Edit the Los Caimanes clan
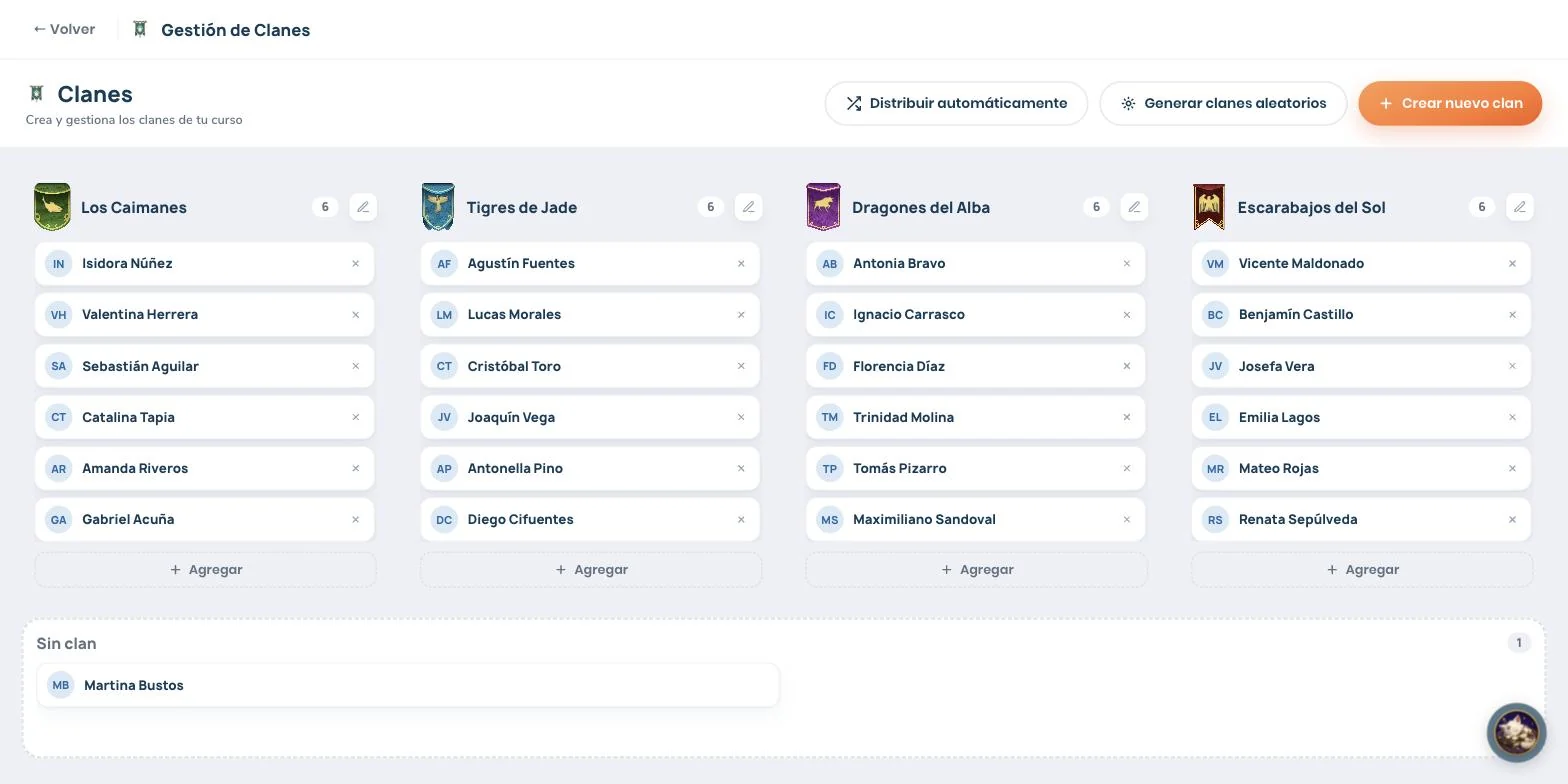The width and height of the screenshot is (1568, 784). [363, 207]
